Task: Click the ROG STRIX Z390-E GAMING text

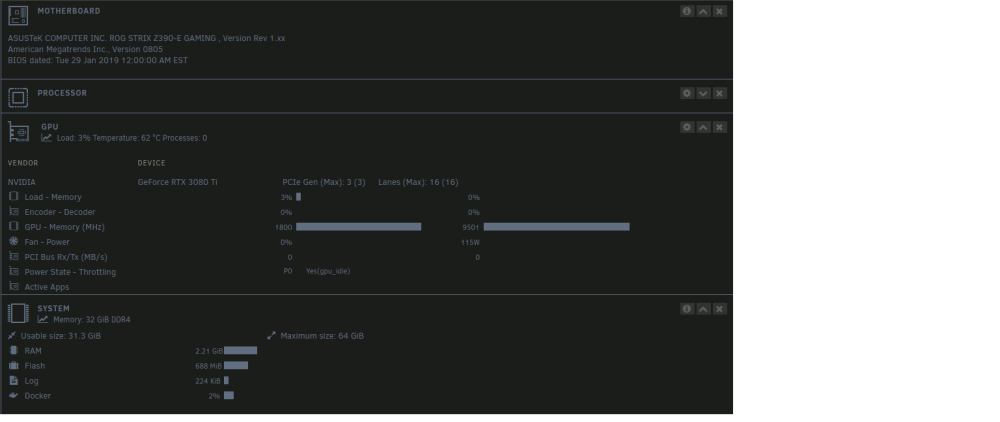Action: pyautogui.click(x=163, y=38)
